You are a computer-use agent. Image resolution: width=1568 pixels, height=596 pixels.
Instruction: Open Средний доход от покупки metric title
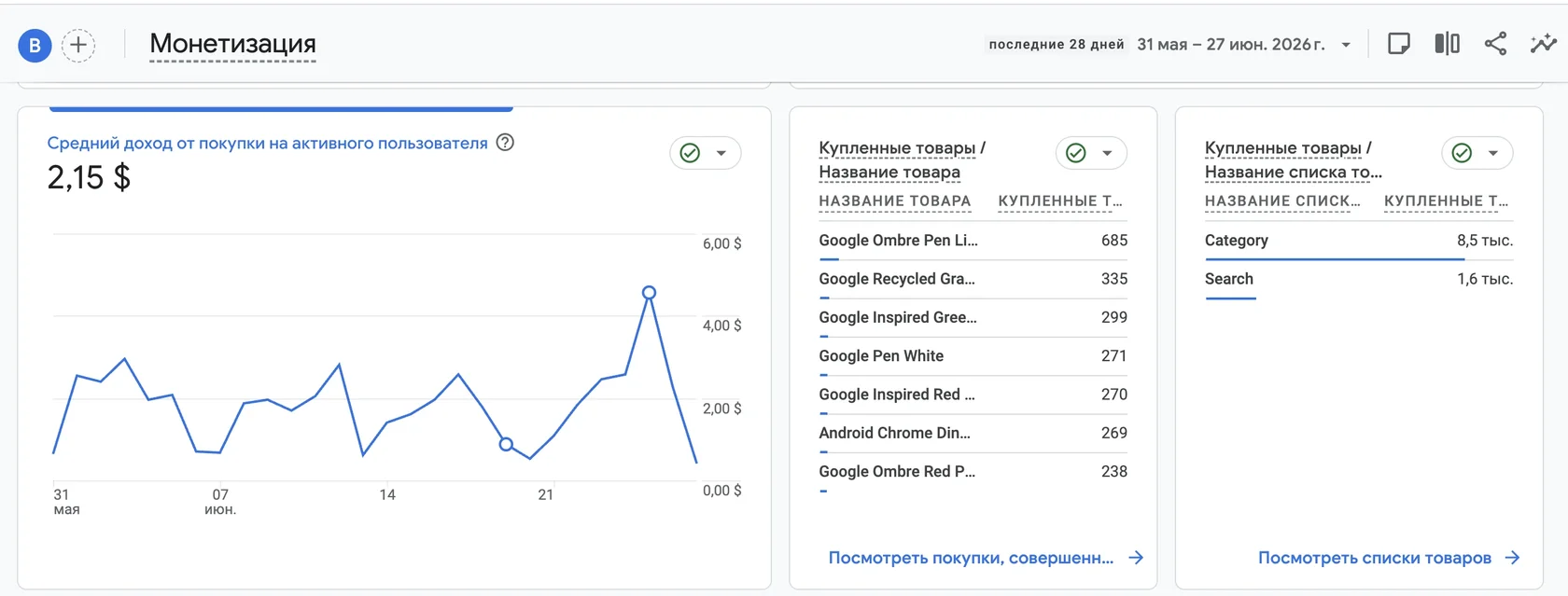(267, 143)
